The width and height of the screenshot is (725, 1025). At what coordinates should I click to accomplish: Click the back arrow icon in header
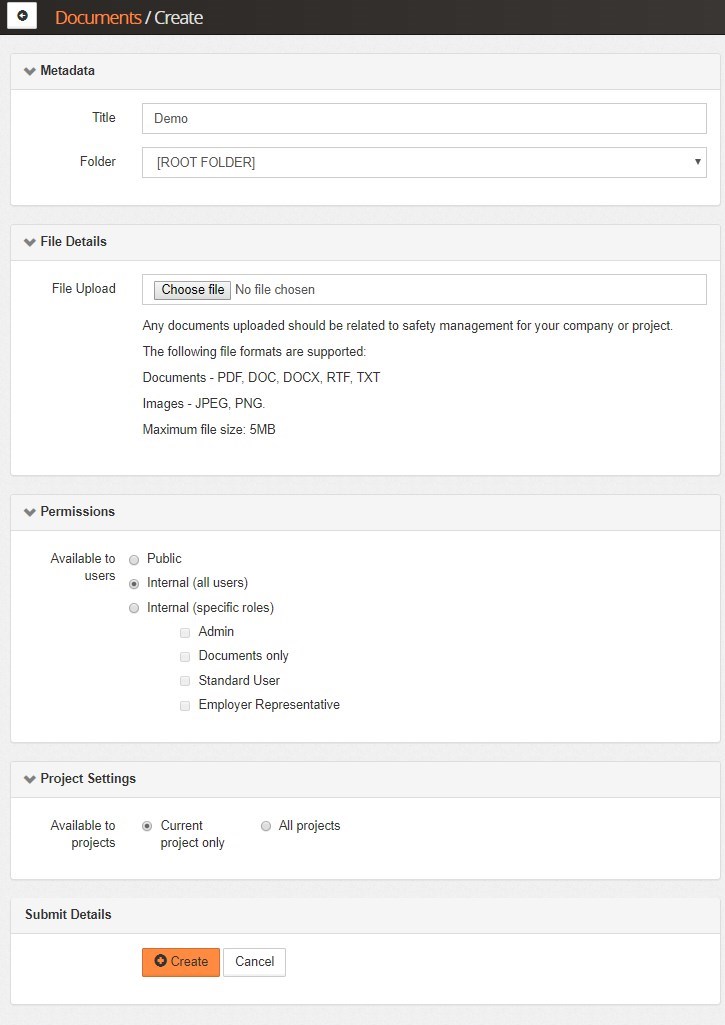(22, 17)
